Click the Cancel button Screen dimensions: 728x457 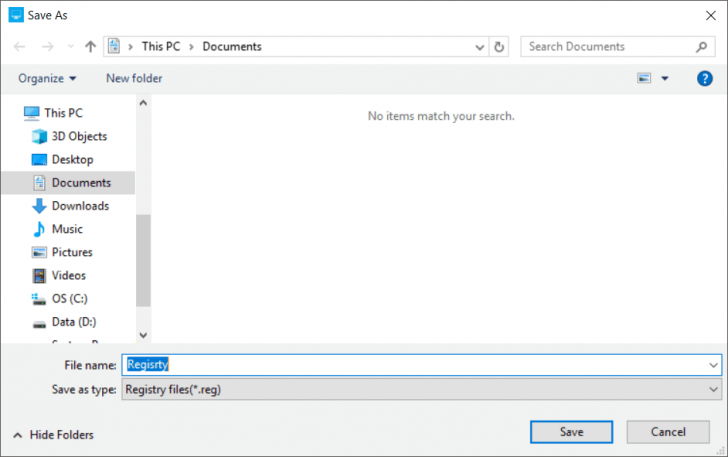[668, 432]
